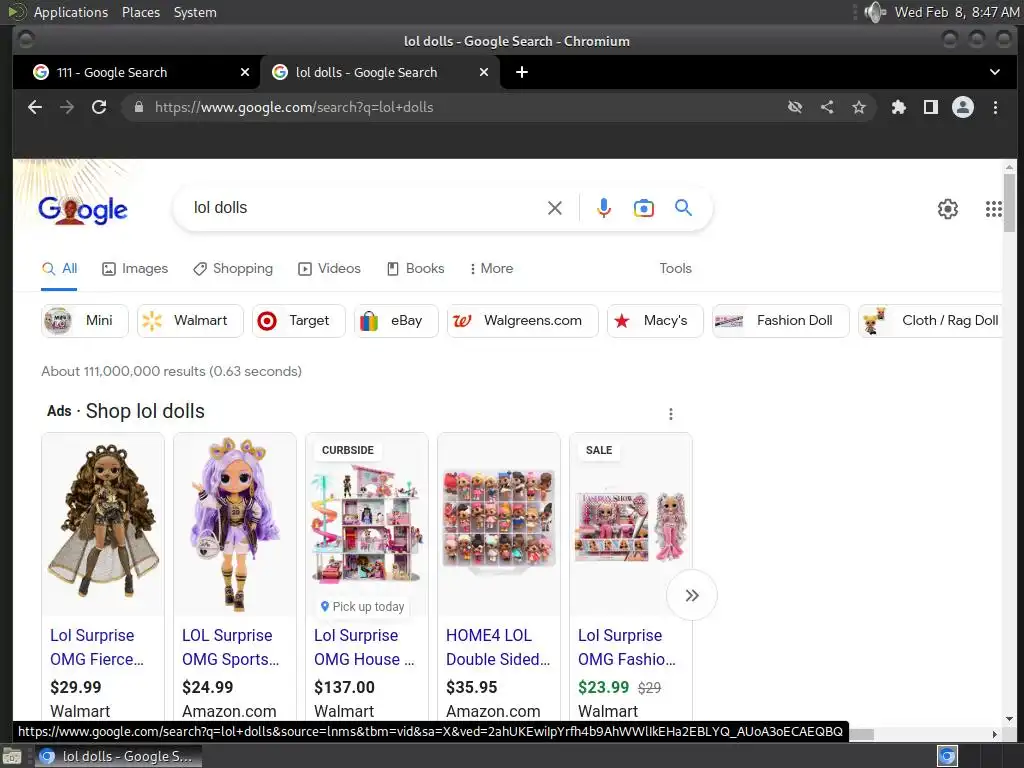
Task: Clear the search box text
Action: pyautogui.click(x=554, y=208)
